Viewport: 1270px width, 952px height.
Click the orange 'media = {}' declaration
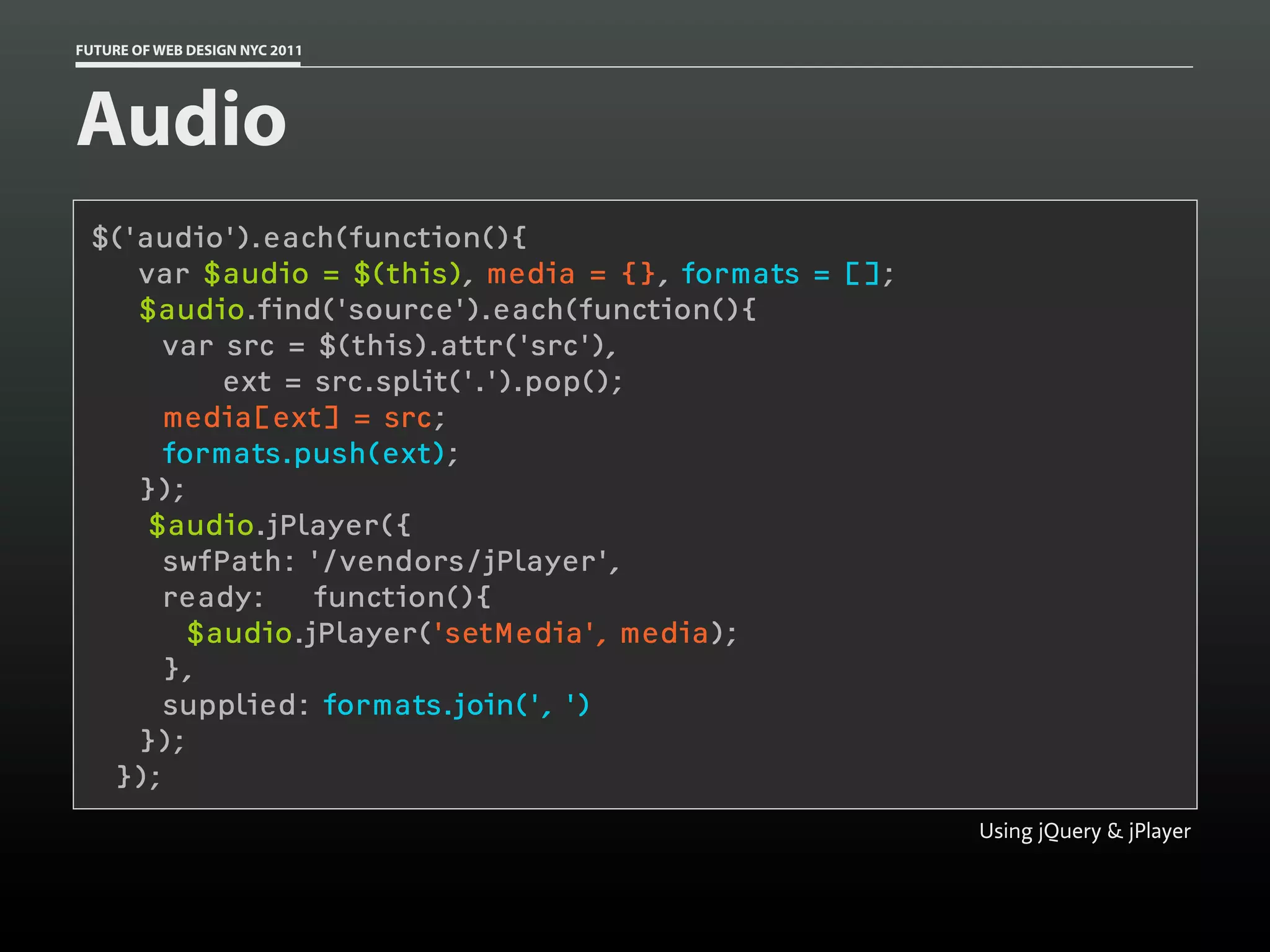click(571, 274)
